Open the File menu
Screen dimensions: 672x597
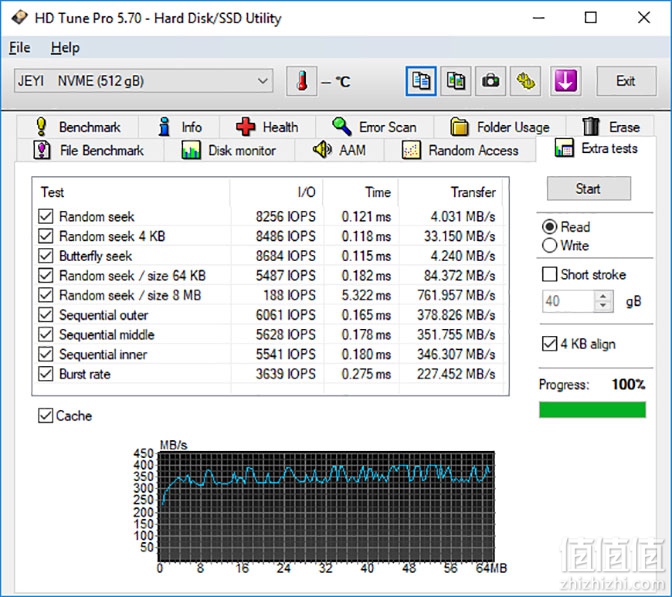click(20, 48)
